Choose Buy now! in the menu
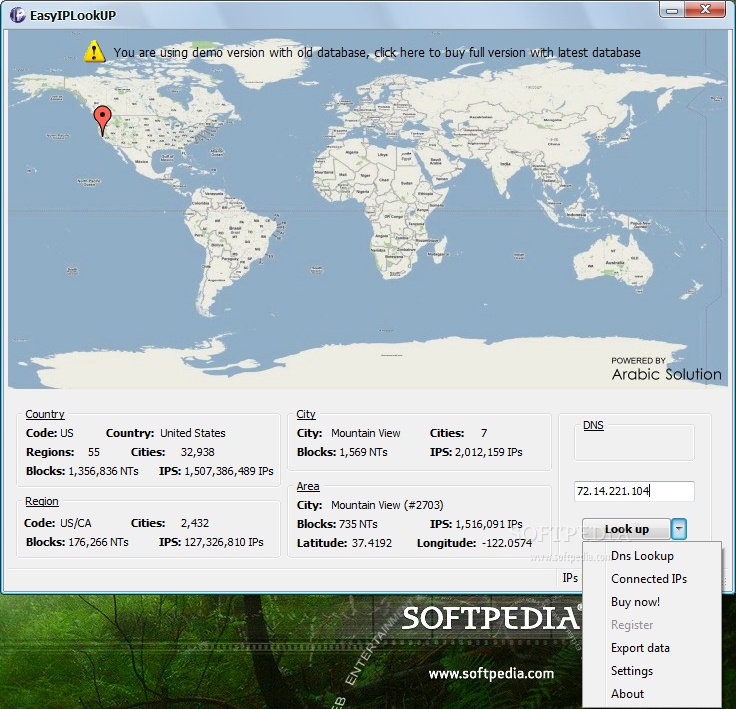 pos(636,602)
